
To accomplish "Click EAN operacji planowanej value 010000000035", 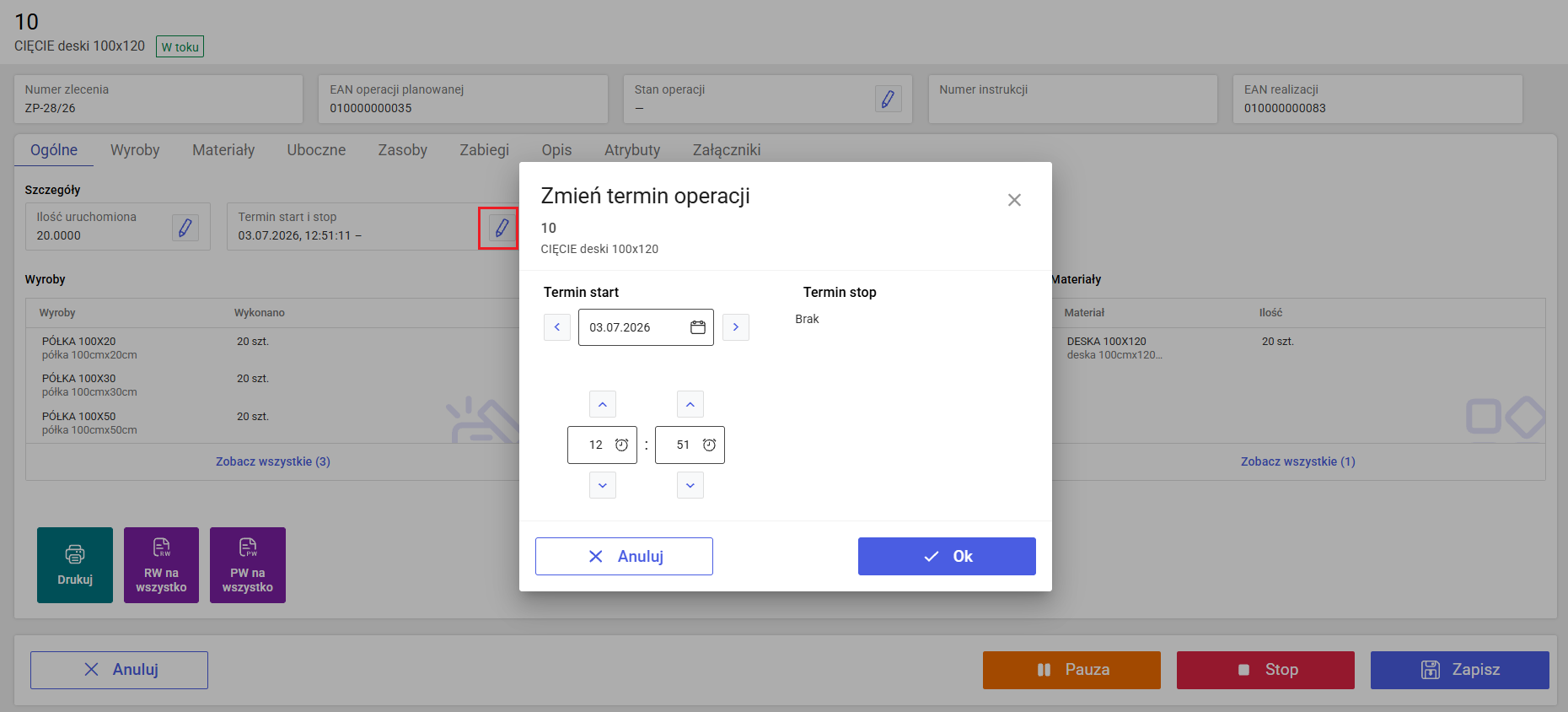I will tap(371, 108).
